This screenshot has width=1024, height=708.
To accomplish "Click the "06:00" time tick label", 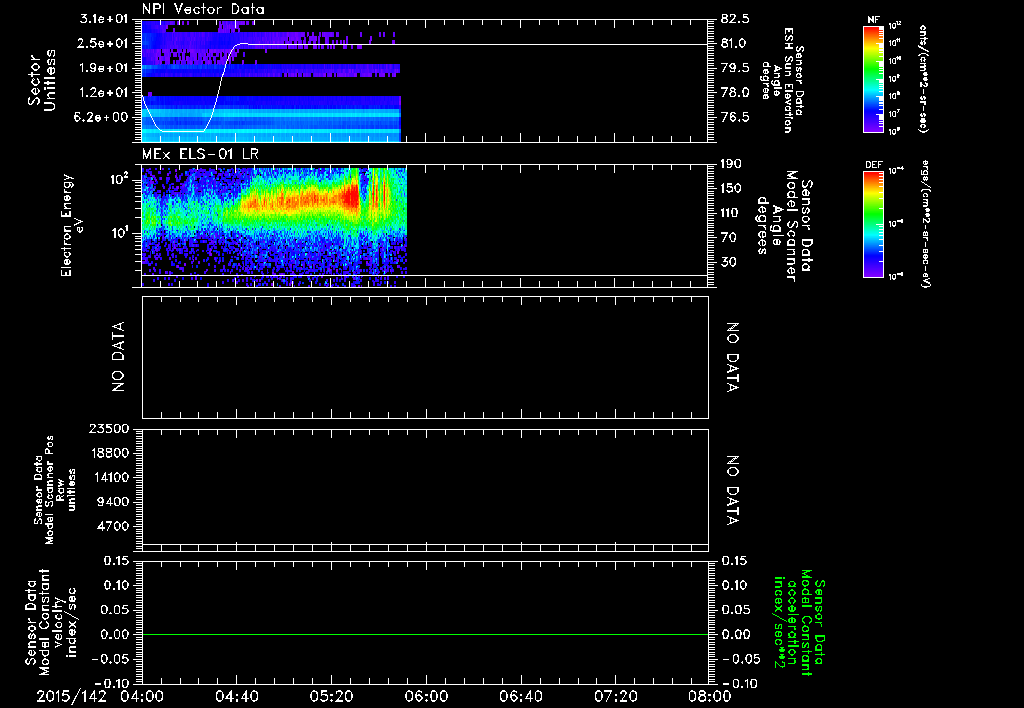I will coord(426,696).
